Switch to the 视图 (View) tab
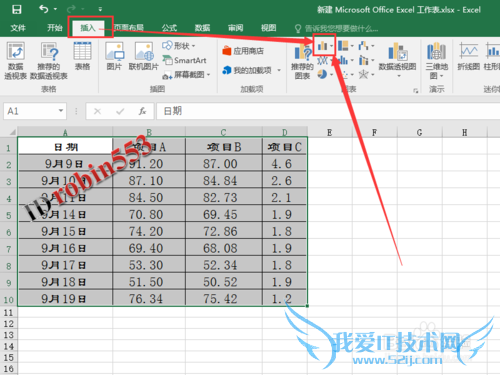The height and width of the screenshot is (375, 500). [269, 28]
